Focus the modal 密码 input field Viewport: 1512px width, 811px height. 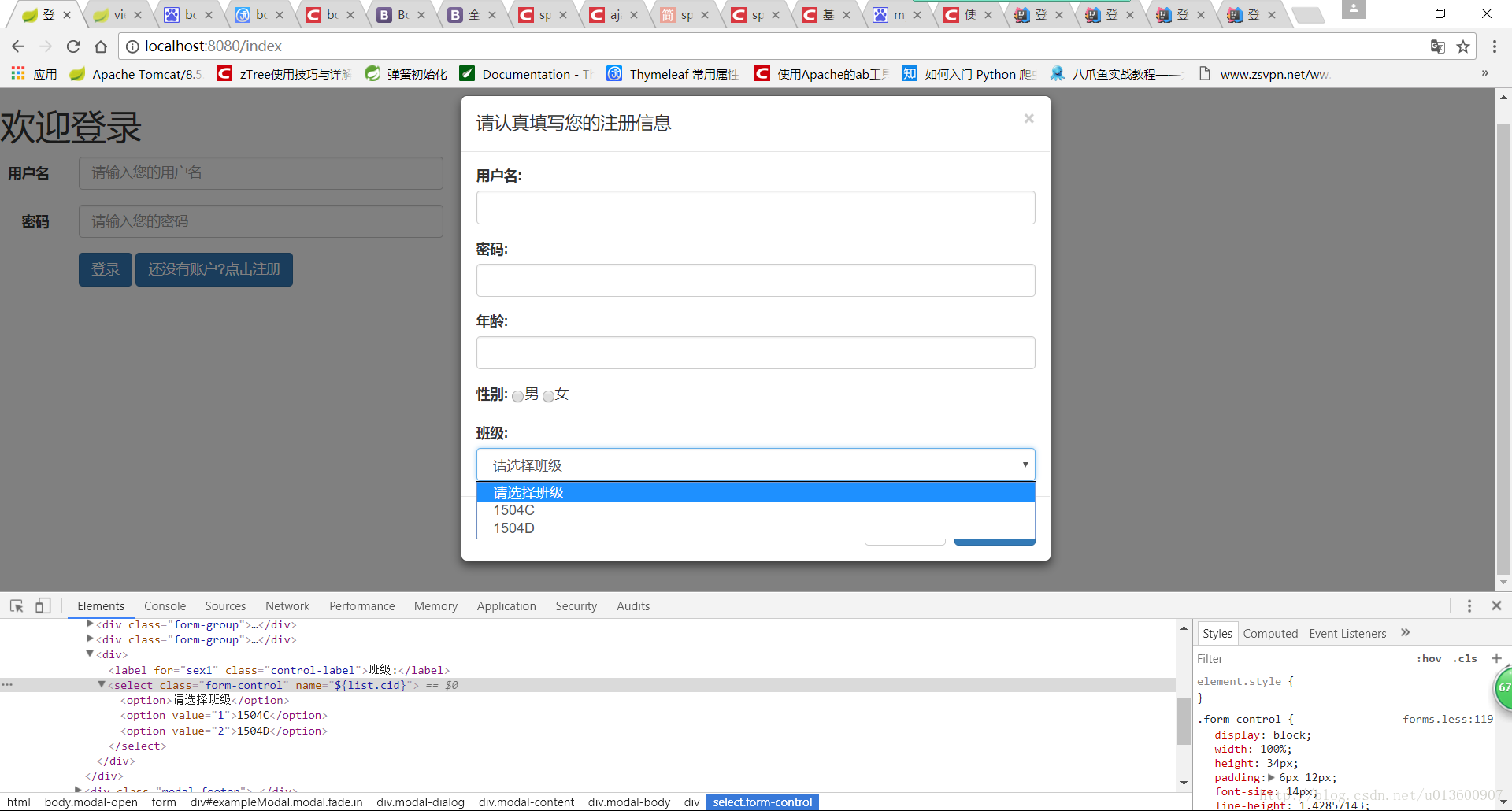755,280
